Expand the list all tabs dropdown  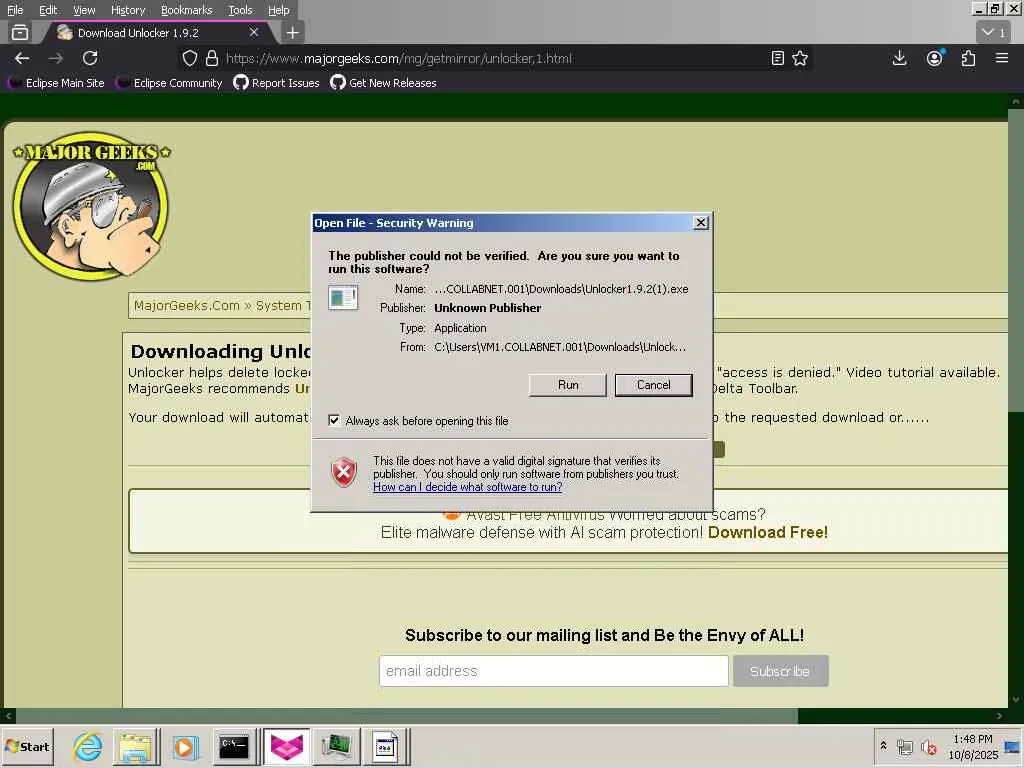(x=994, y=32)
